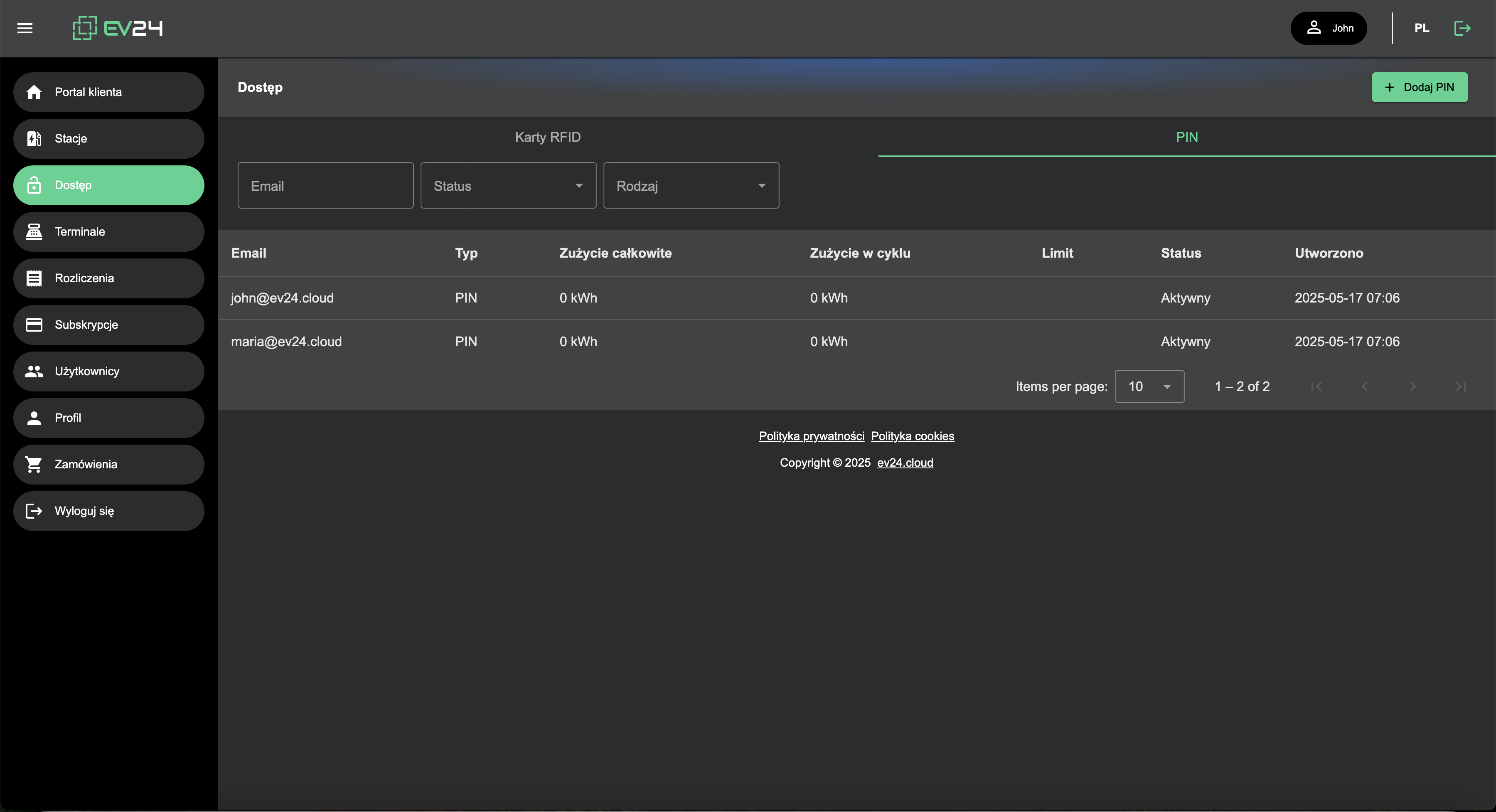
Task: Open Rozliczenia billing sidebar item
Action: click(108, 278)
